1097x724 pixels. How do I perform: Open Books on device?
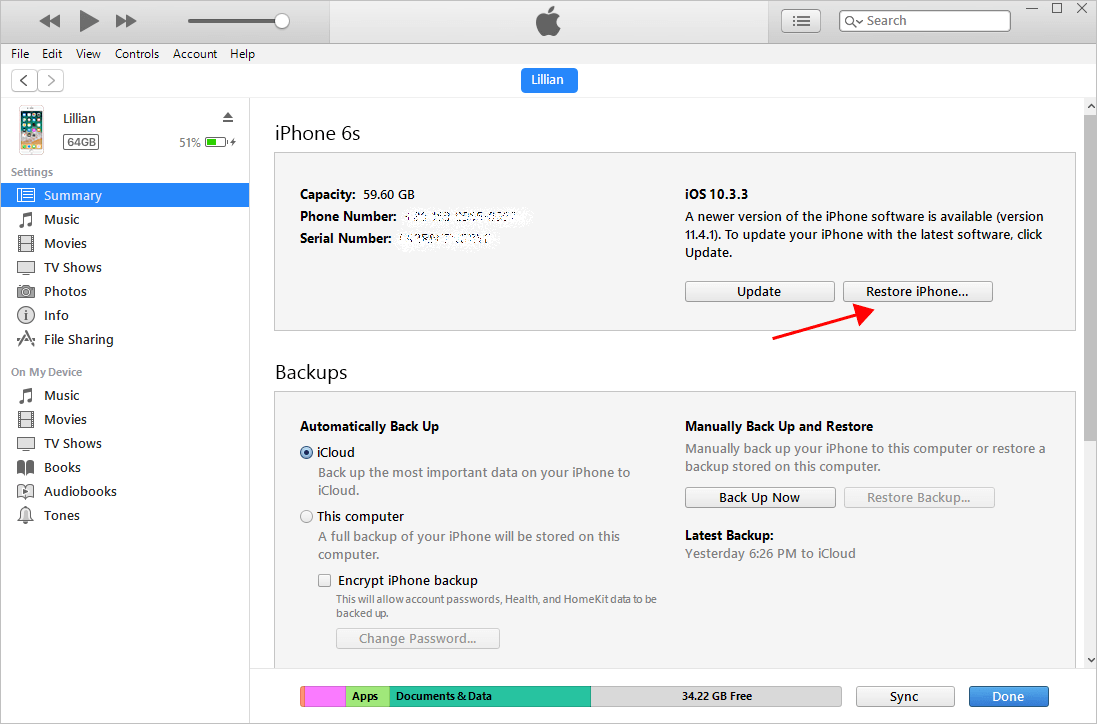pos(125,467)
